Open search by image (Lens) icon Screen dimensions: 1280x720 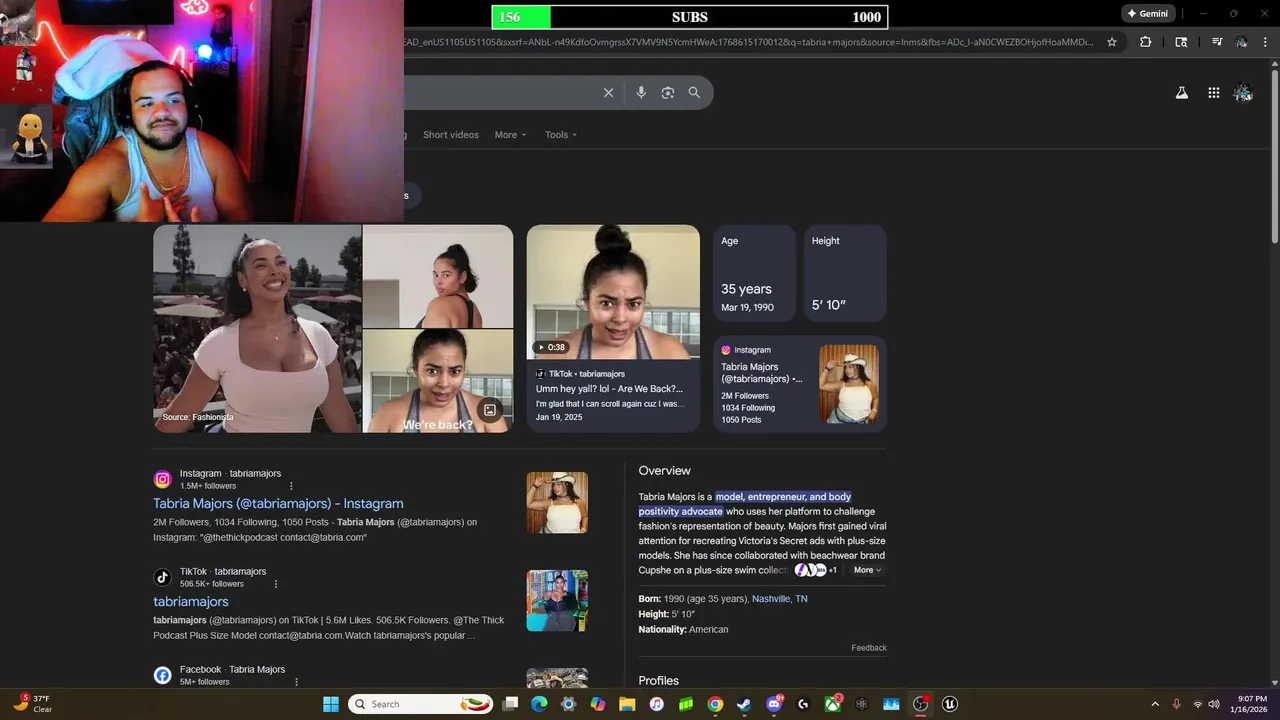[668, 93]
